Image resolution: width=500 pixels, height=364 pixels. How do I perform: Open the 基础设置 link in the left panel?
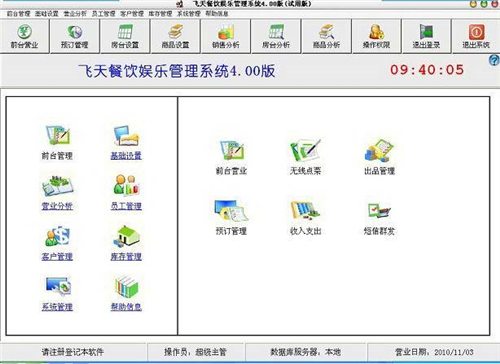pos(126,156)
